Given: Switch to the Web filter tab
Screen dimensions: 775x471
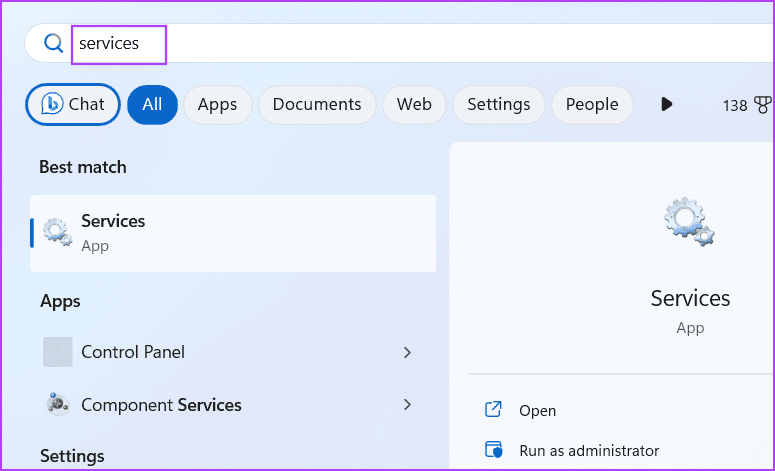Looking at the screenshot, I should (414, 104).
